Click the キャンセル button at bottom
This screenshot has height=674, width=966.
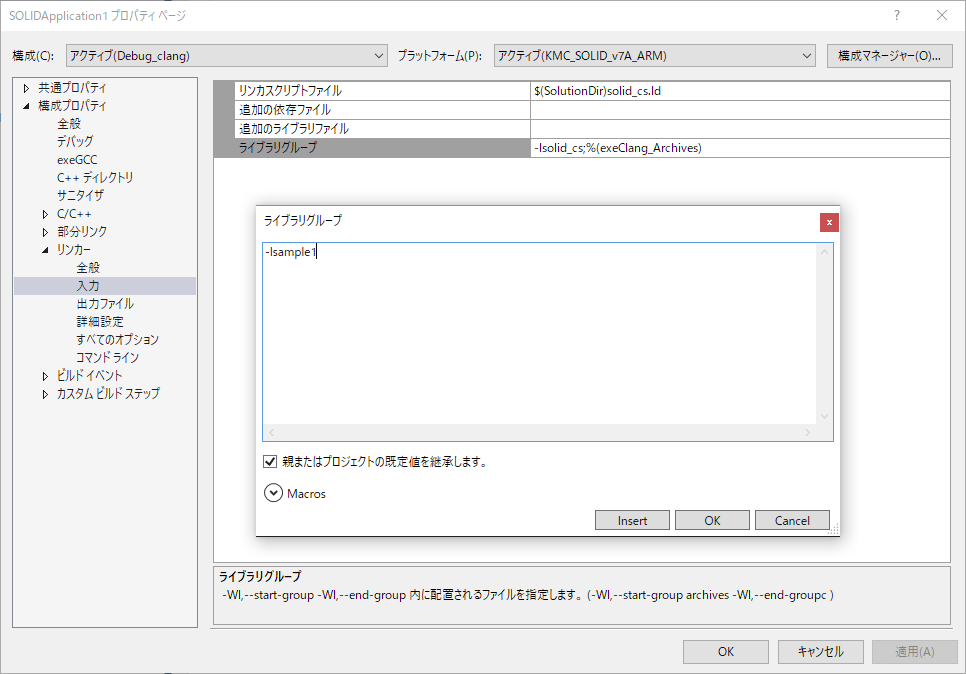pyautogui.click(x=820, y=651)
